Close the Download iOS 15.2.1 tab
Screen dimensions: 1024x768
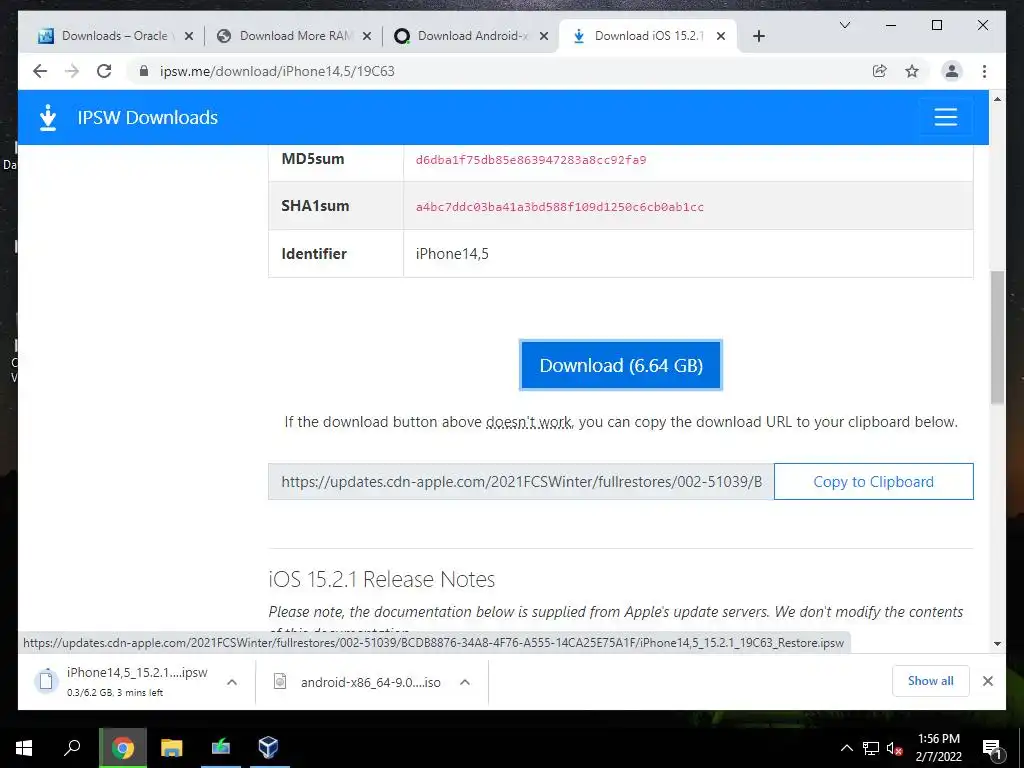click(x=720, y=36)
